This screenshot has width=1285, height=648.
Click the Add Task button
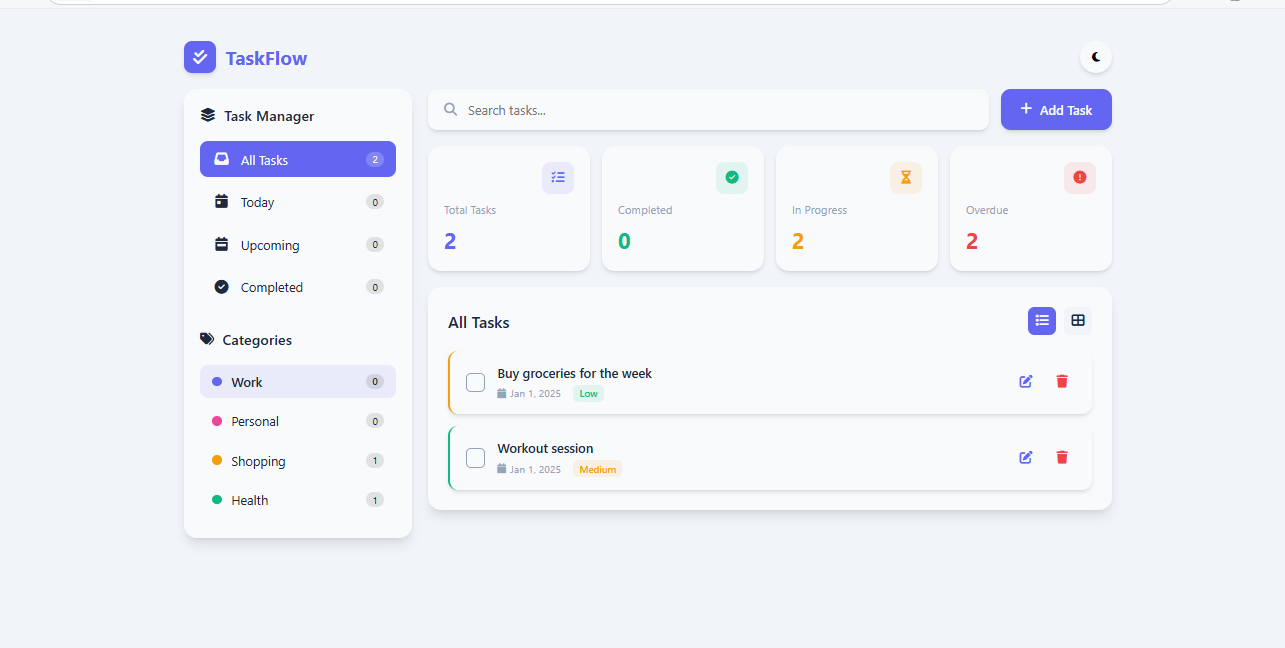[1056, 110]
